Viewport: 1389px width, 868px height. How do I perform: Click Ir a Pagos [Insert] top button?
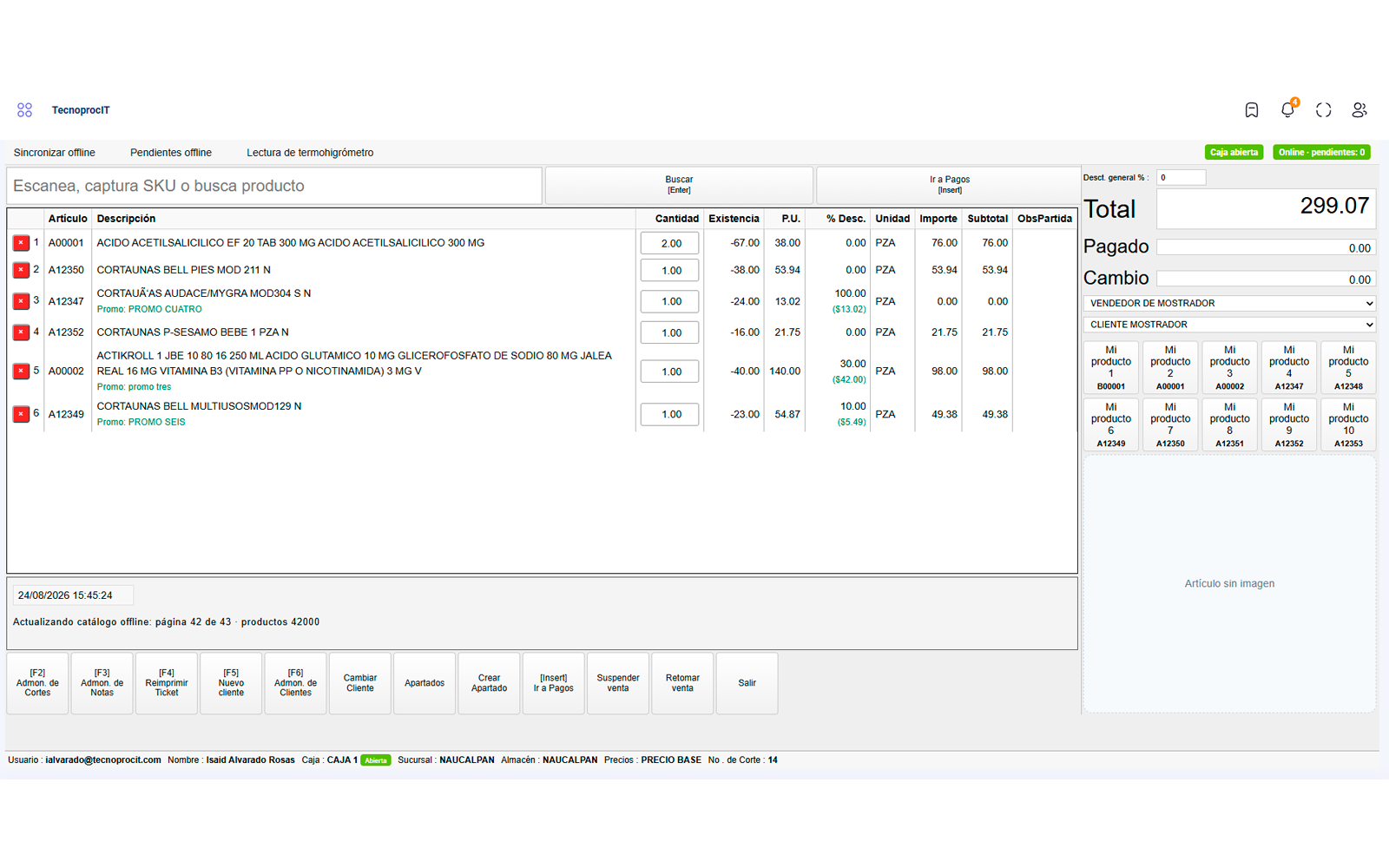click(x=950, y=185)
